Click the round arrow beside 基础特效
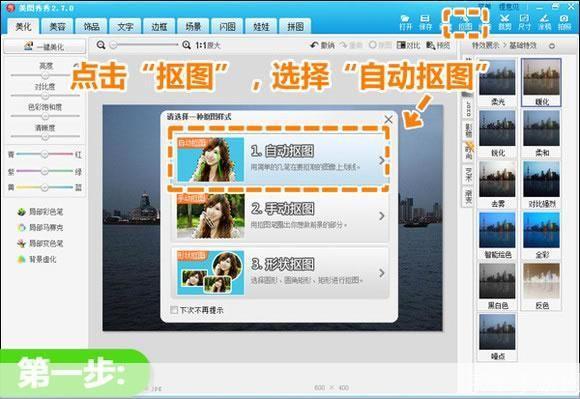Image resolution: width=580 pixels, height=399 pixels. 552,46
